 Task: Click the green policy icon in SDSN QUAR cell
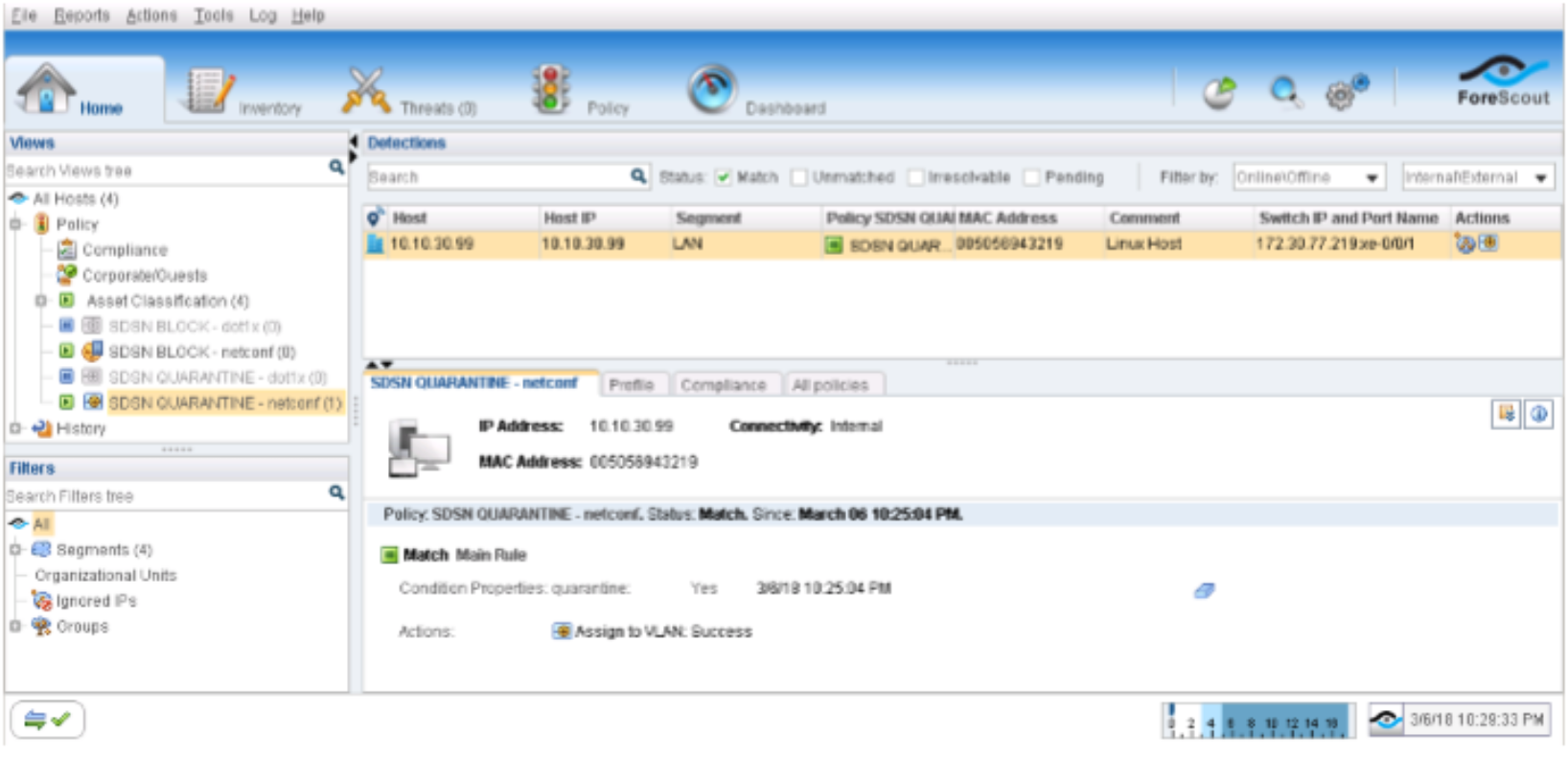(834, 245)
